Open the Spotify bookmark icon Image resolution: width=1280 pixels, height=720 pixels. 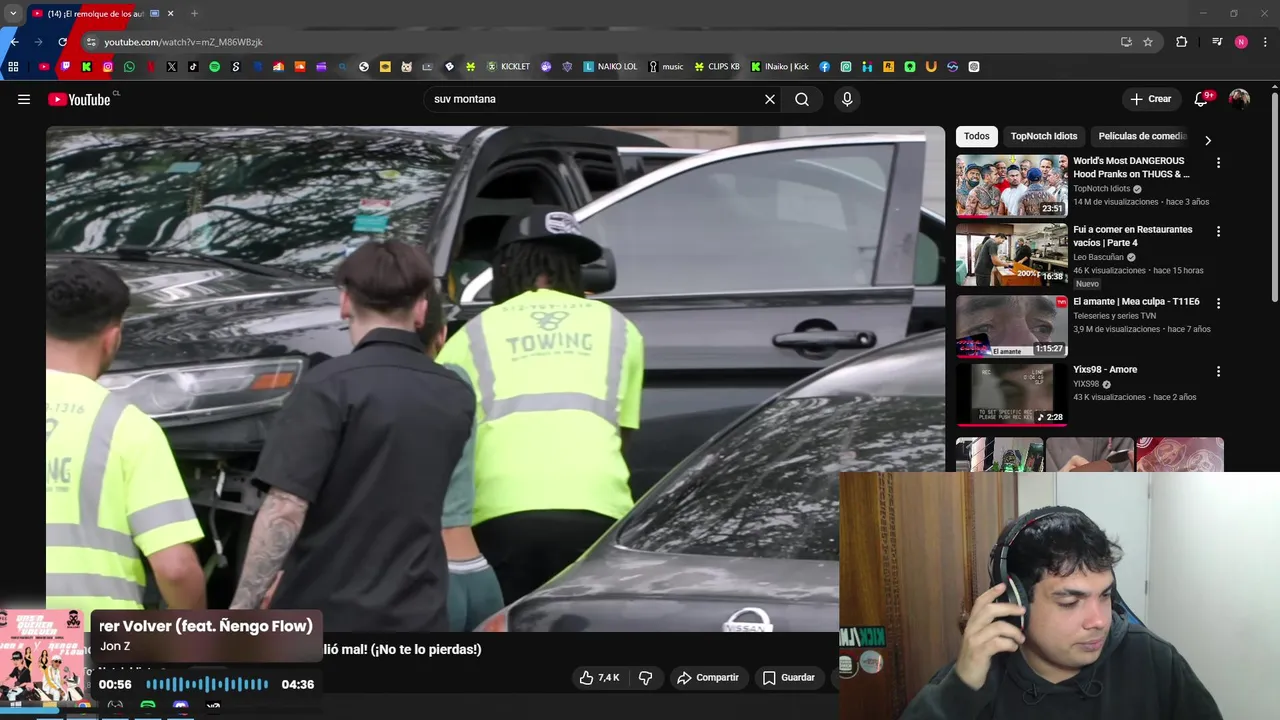(214, 67)
